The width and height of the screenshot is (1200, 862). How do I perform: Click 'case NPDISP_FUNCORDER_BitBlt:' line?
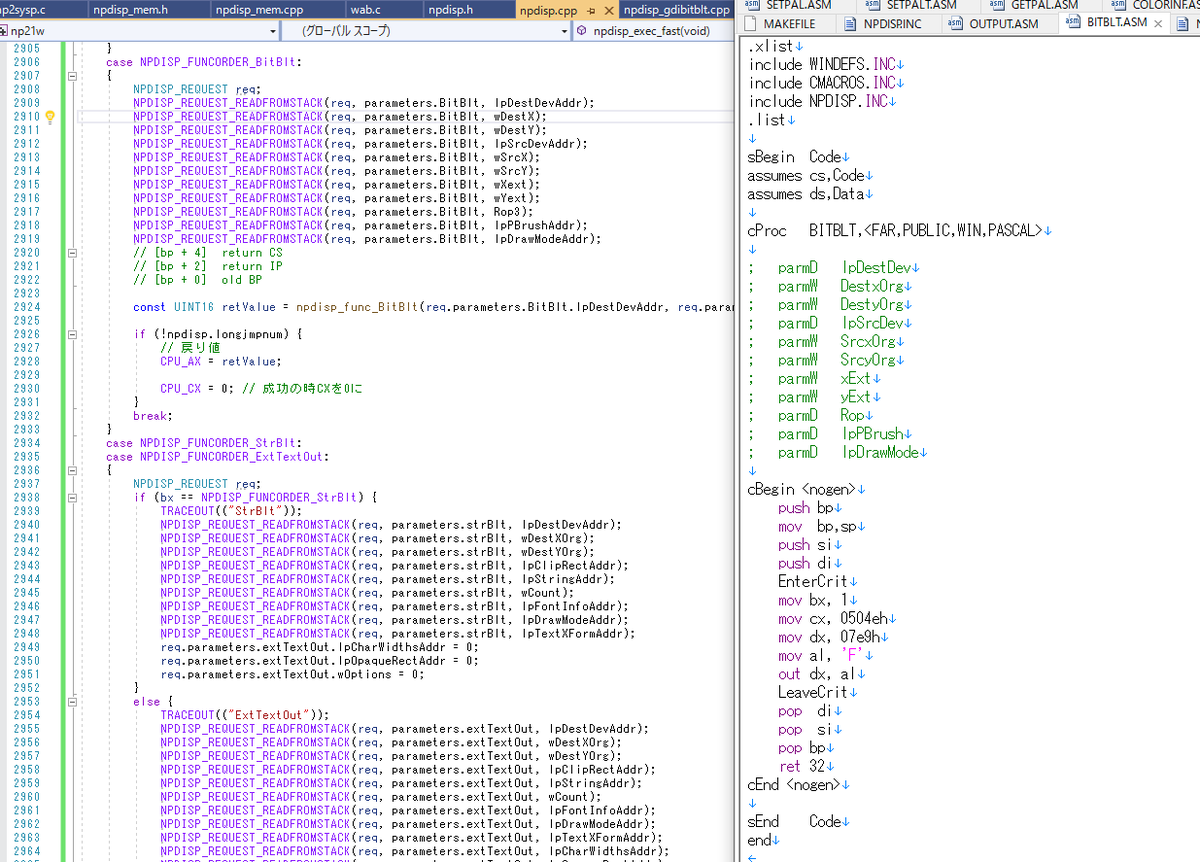pyautogui.click(x=202, y=62)
